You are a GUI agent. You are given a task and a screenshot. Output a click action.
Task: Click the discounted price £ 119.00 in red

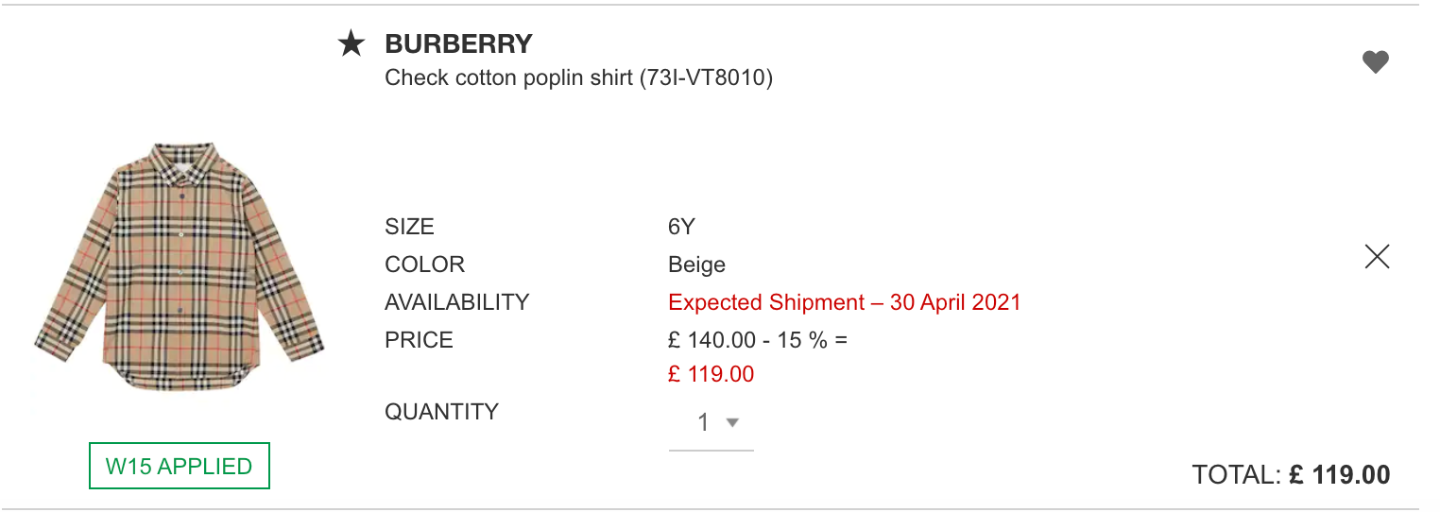(x=711, y=375)
